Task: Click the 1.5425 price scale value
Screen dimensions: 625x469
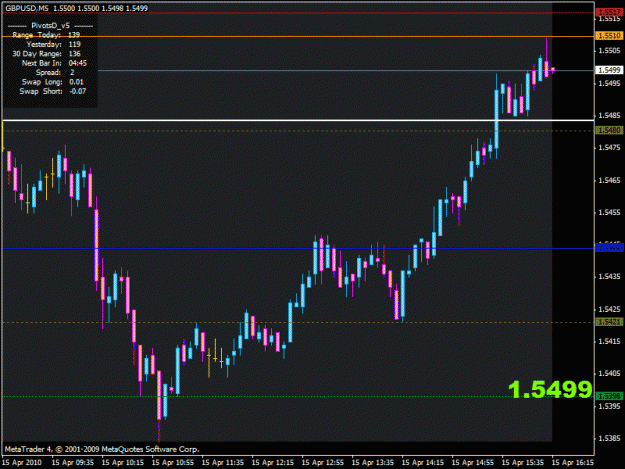Action: (x=610, y=309)
